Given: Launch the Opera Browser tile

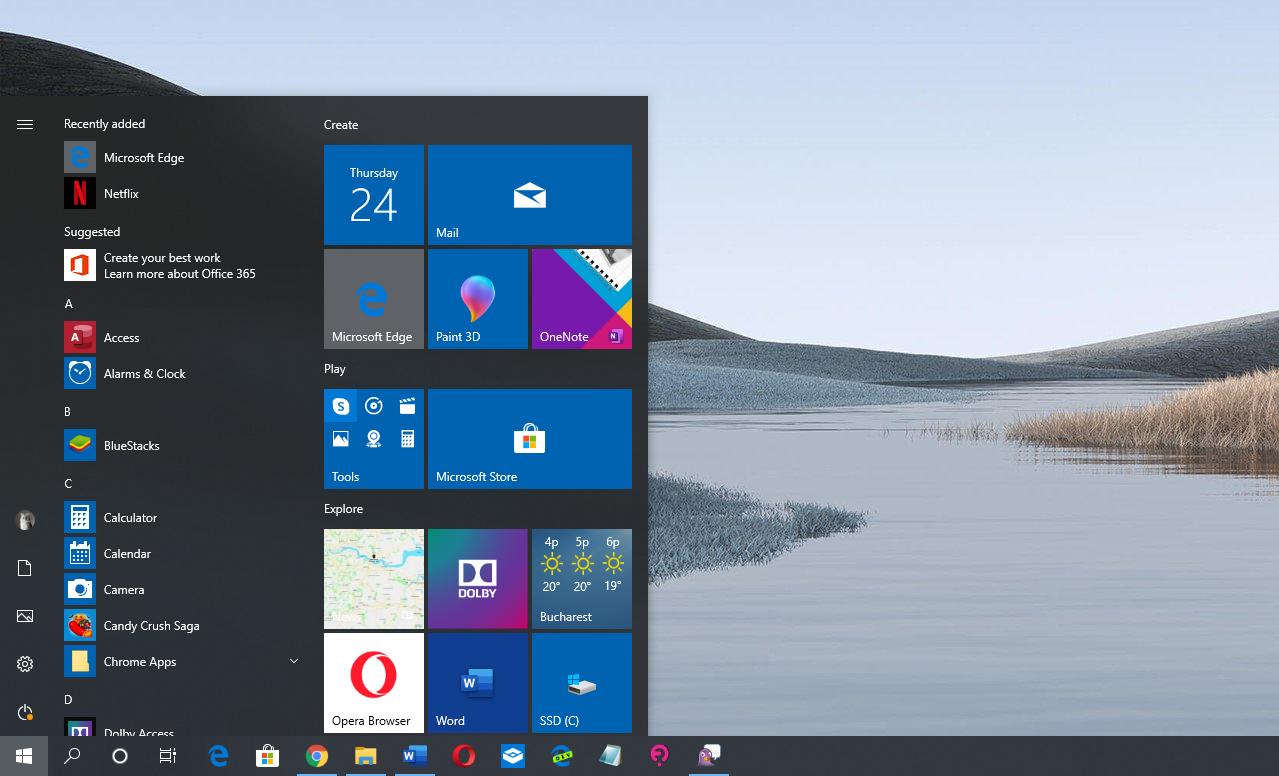Looking at the screenshot, I should 374,683.
